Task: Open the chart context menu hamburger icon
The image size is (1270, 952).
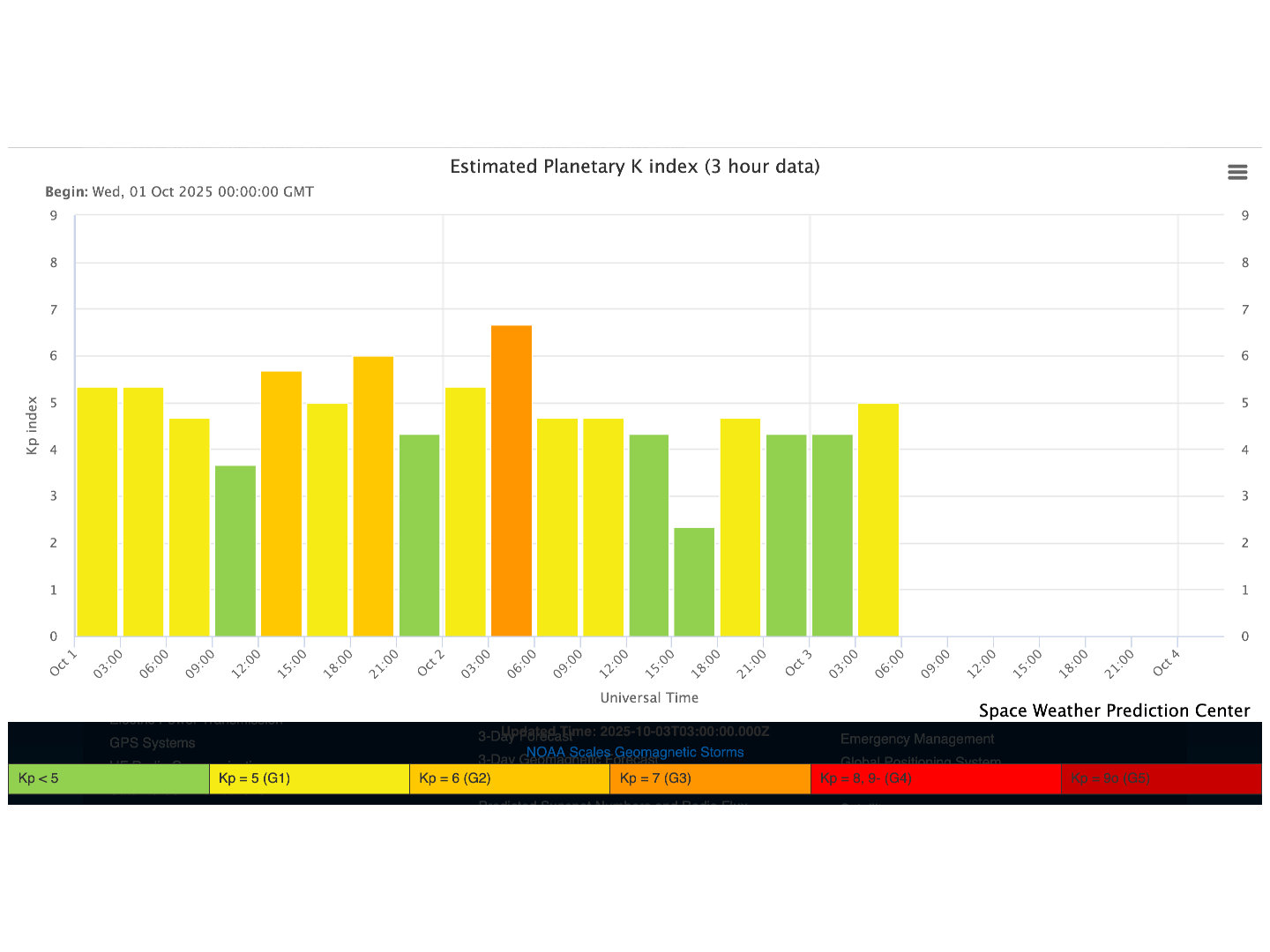Action: pyautogui.click(x=1237, y=173)
